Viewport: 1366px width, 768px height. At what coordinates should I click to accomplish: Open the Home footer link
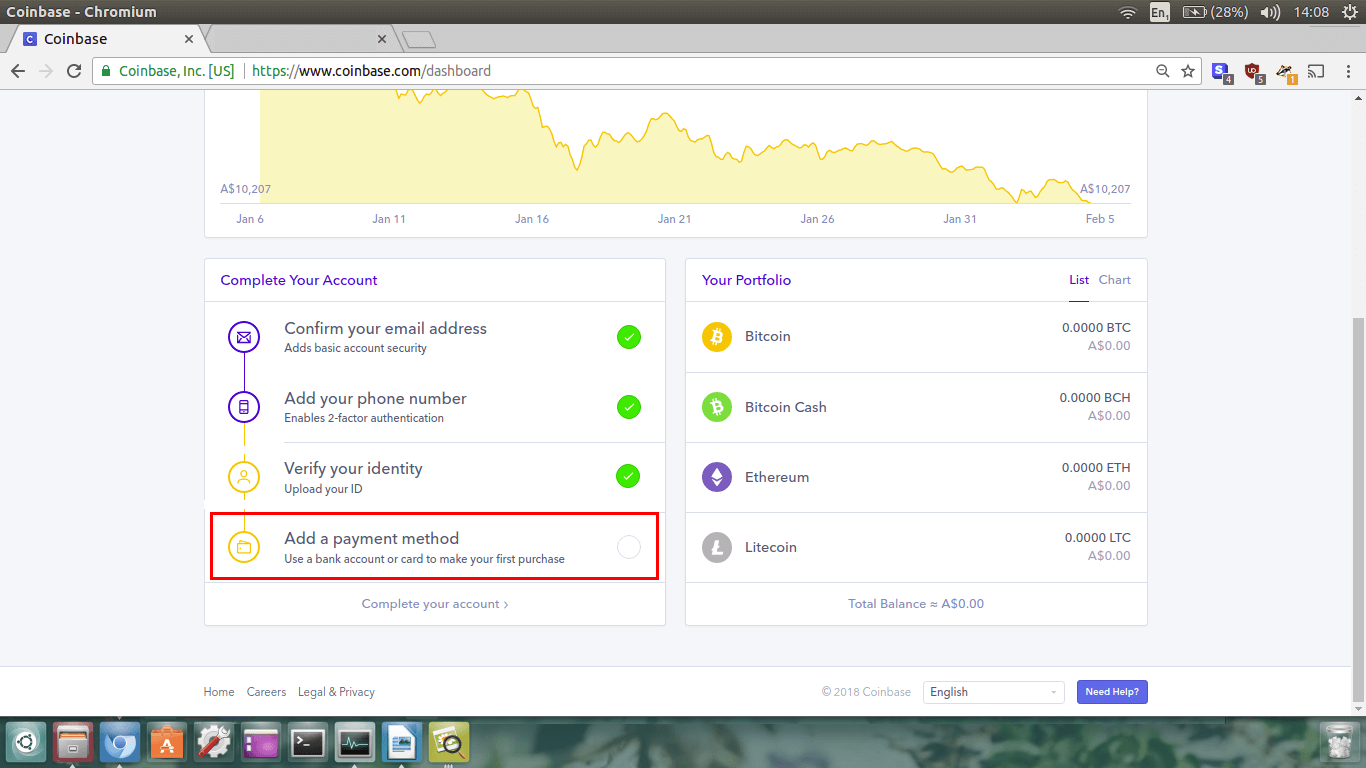(219, 692)
